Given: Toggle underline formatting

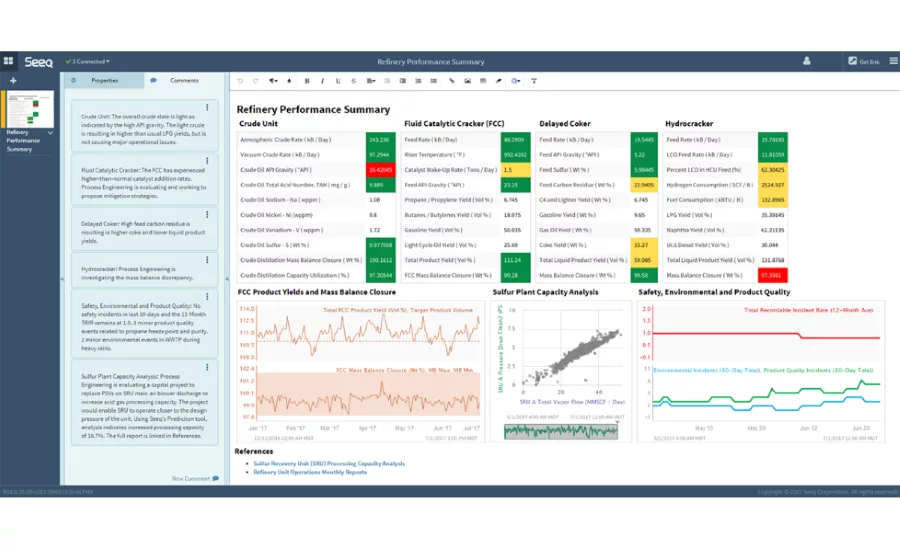Looking at the screenshot, I should click(x=338, y=81).
